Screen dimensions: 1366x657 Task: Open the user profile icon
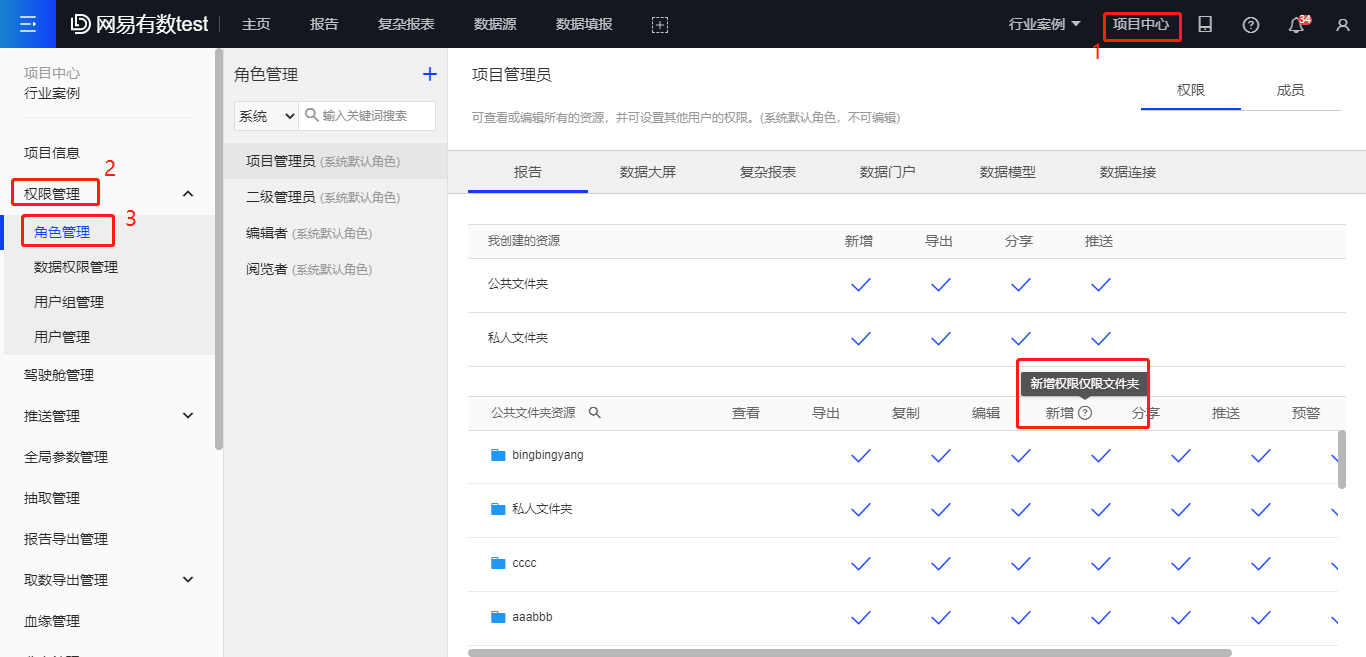tap(1343, 25)
